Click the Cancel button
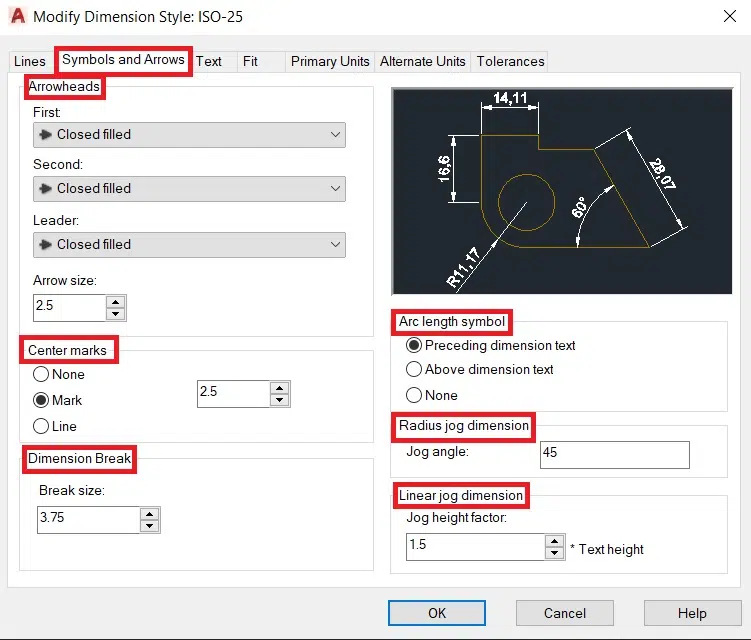 [x=565, y=613]
